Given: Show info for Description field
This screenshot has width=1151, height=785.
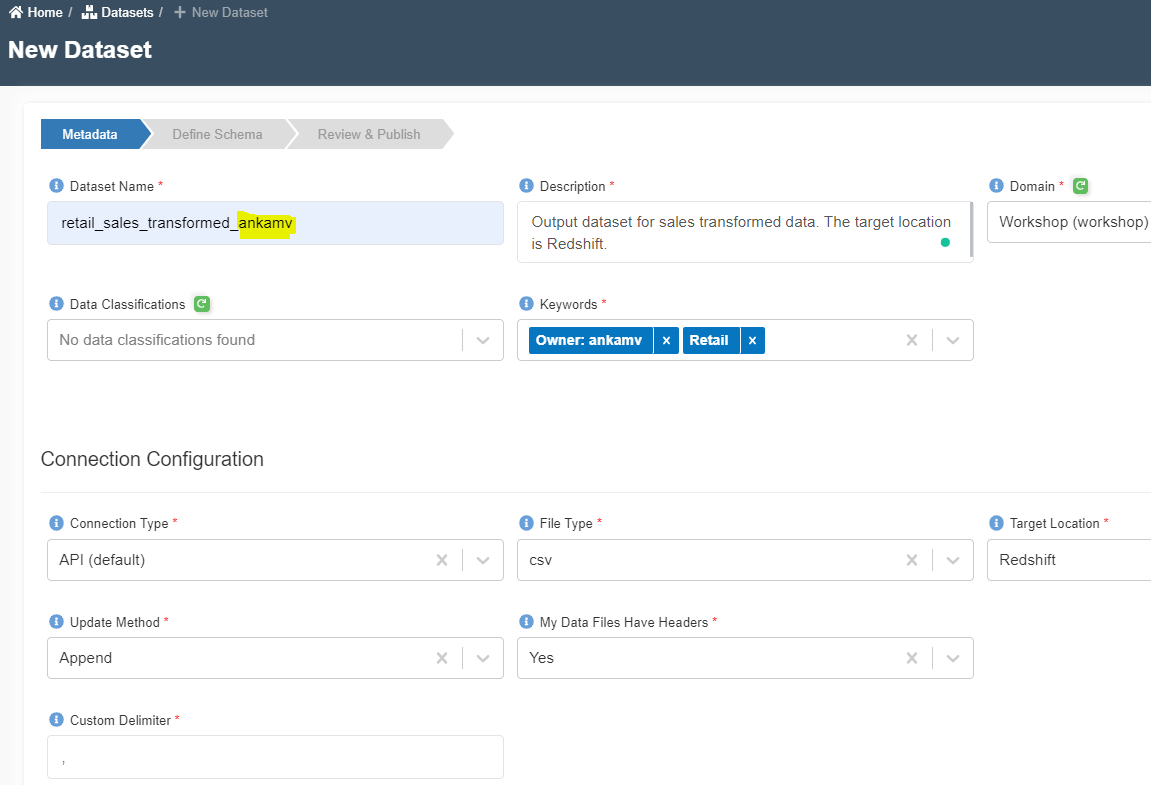Looking at the screenshot, I should click(x=526, y=186).
